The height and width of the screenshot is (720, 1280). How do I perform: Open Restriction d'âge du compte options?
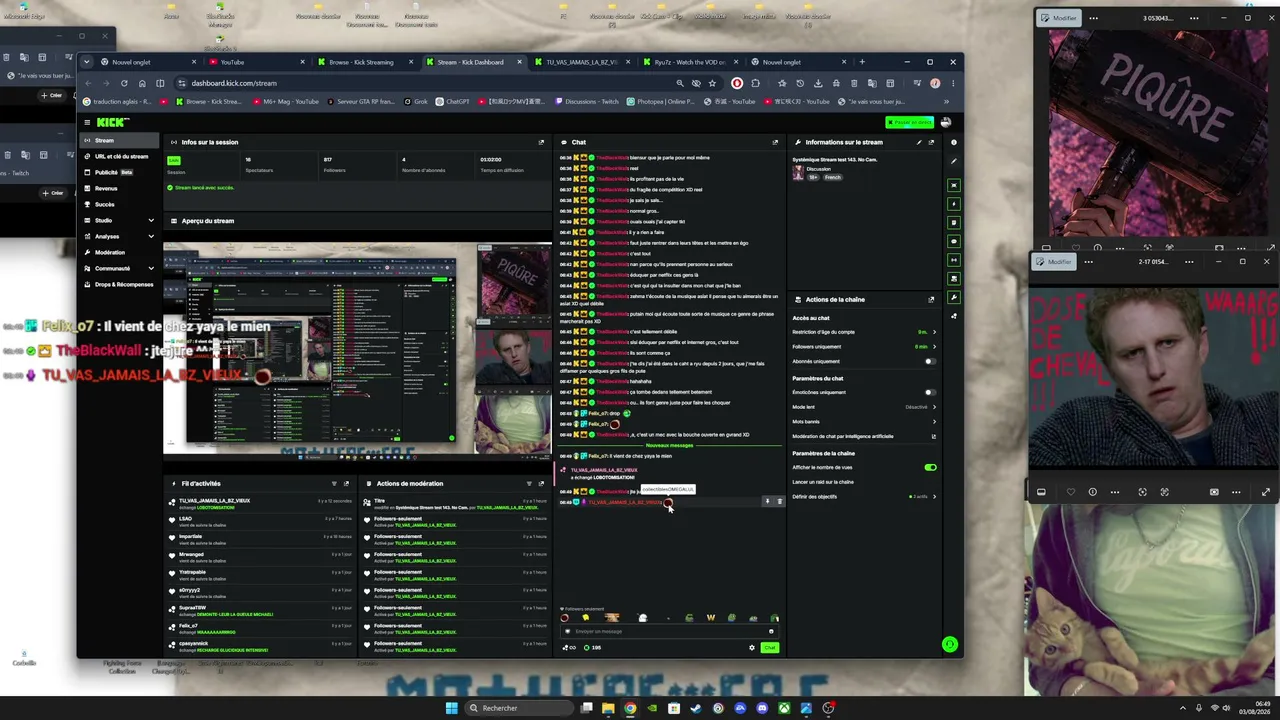click(864, 332)
